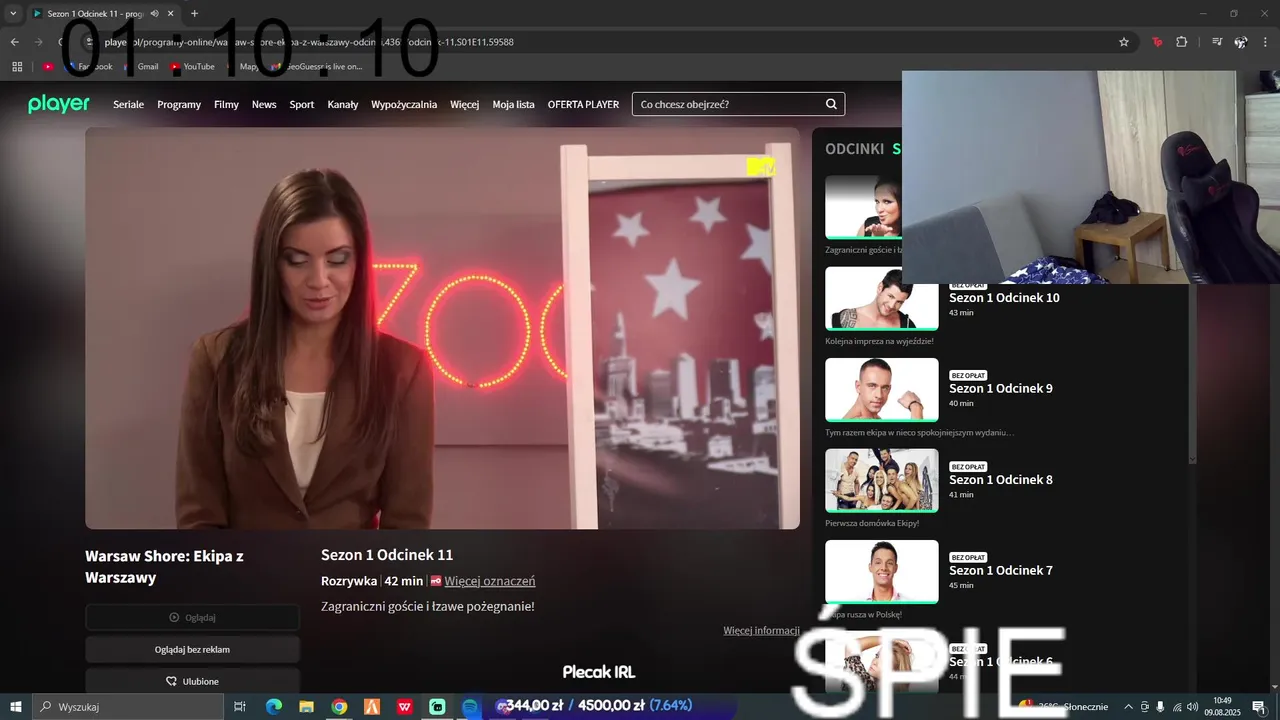Image resolution: width=1280 pixels, height=720 pixels.
Task: Click the Rozrywka genre label
Action: tap(349, 581)
